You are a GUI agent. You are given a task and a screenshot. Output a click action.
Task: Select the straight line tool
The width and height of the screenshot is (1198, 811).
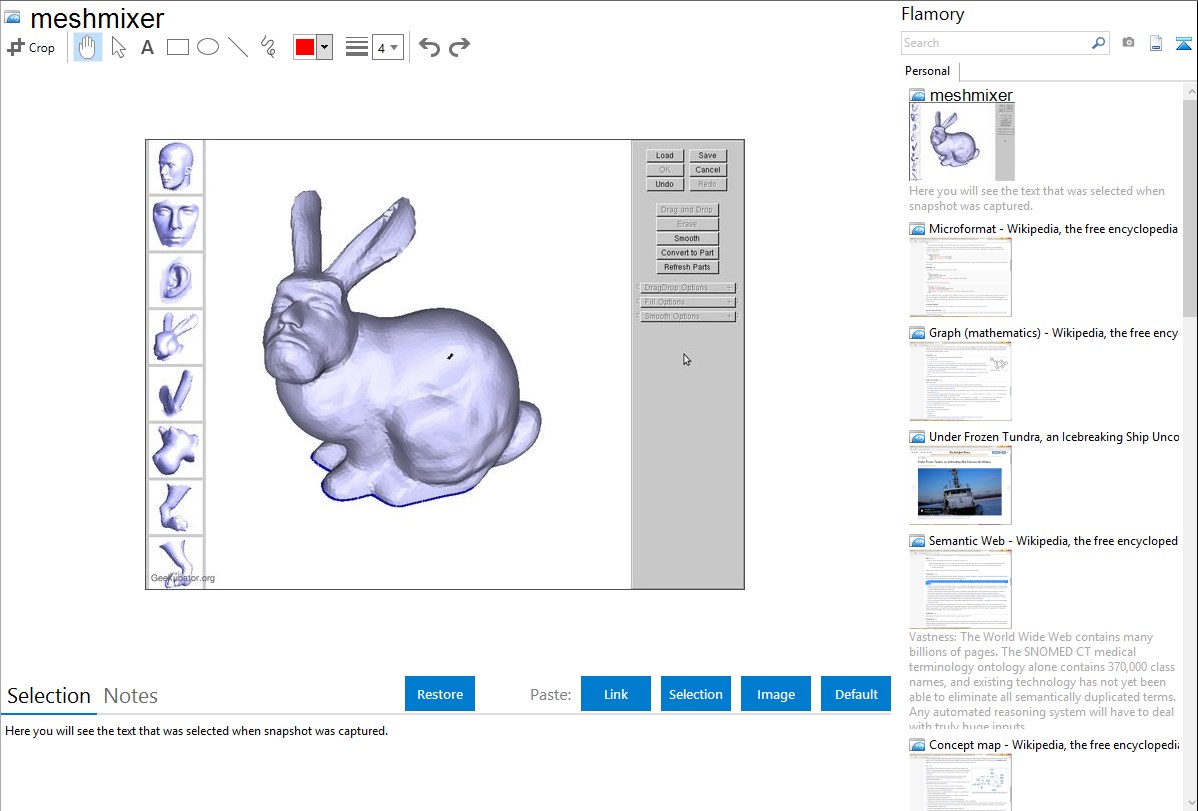click(x=238, y=47)
